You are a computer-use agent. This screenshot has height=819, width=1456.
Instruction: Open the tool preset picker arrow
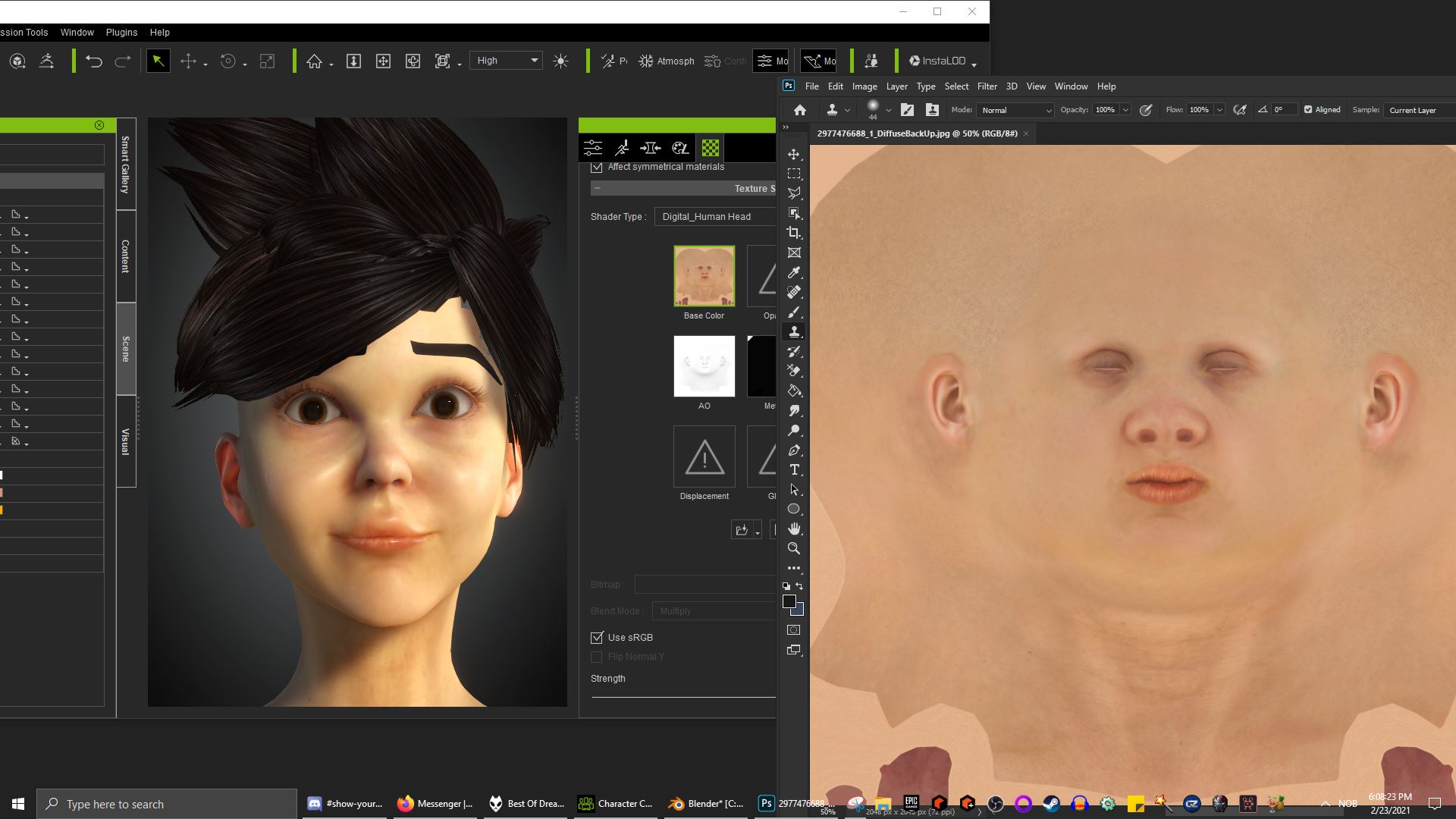coord(847,111)
